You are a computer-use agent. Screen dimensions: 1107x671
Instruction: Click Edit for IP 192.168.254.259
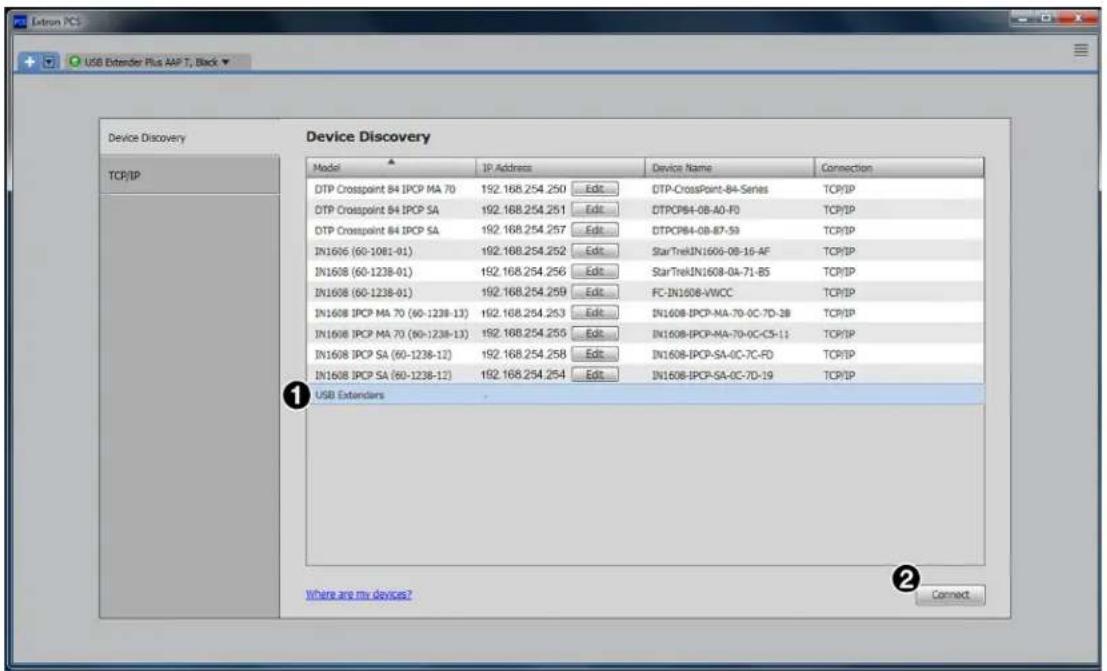[595, 292]
